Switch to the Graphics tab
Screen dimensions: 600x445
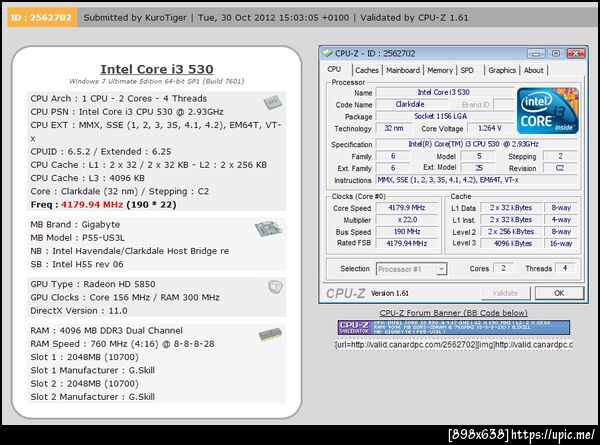click(x=502, y=70)
